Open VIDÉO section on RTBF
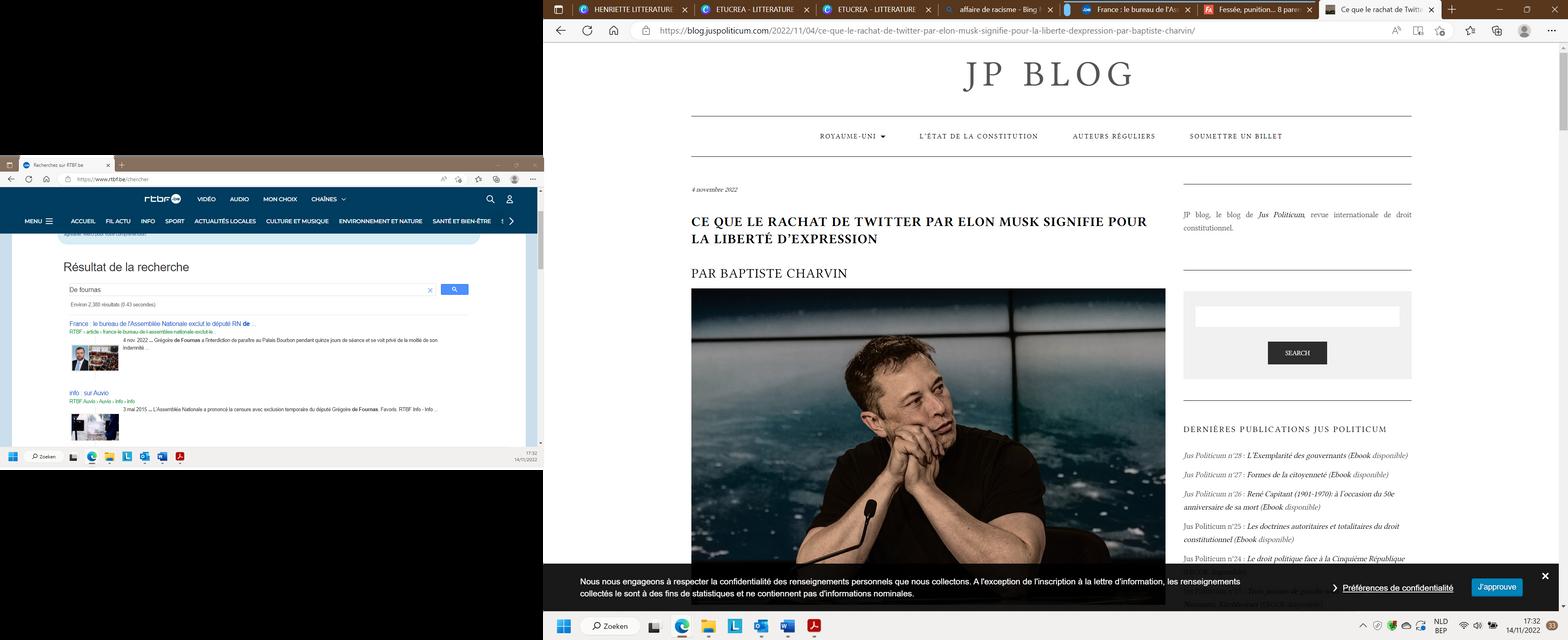 206,199
